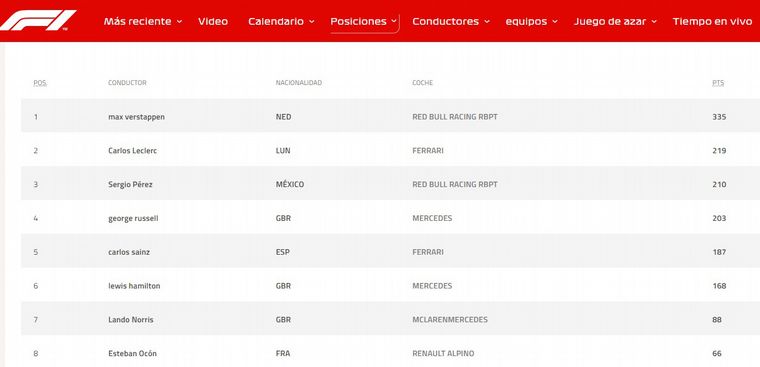The width and height of the screenshot is (760, 367).
Task: Open driver lewis hamilton
Action: [134, 286]
